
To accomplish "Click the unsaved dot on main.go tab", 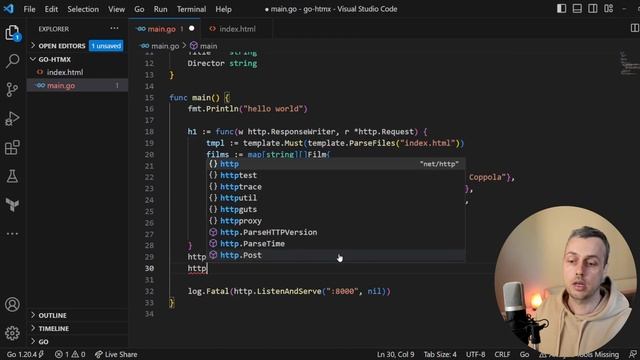I will (191, 29).
